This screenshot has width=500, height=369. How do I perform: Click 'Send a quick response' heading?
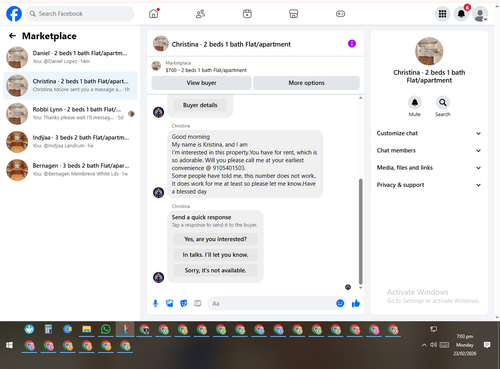click(x=201, y=217)
